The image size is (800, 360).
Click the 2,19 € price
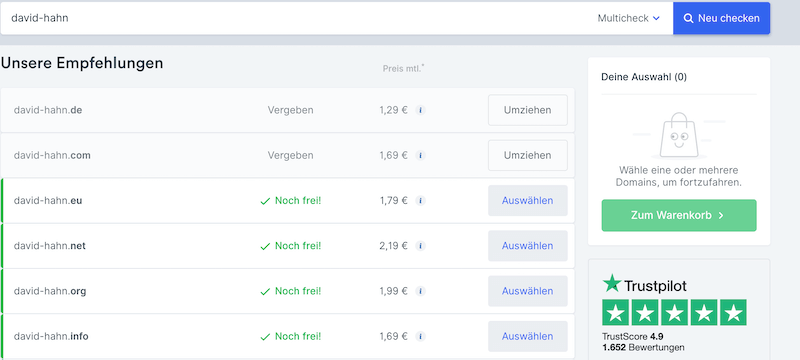tap(393, 246)
